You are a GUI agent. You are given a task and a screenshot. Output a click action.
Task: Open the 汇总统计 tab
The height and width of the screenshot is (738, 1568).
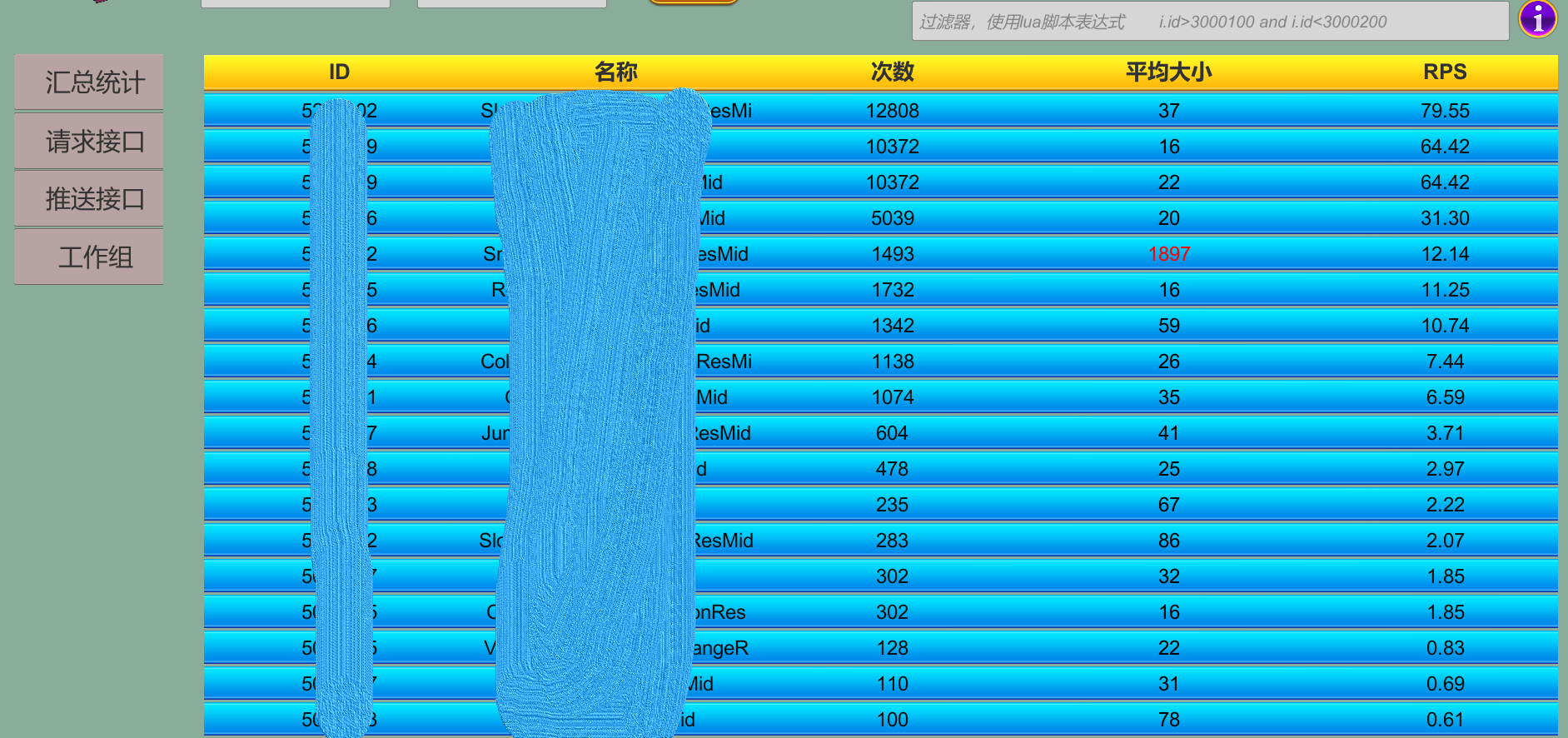(x=89, y=82)
